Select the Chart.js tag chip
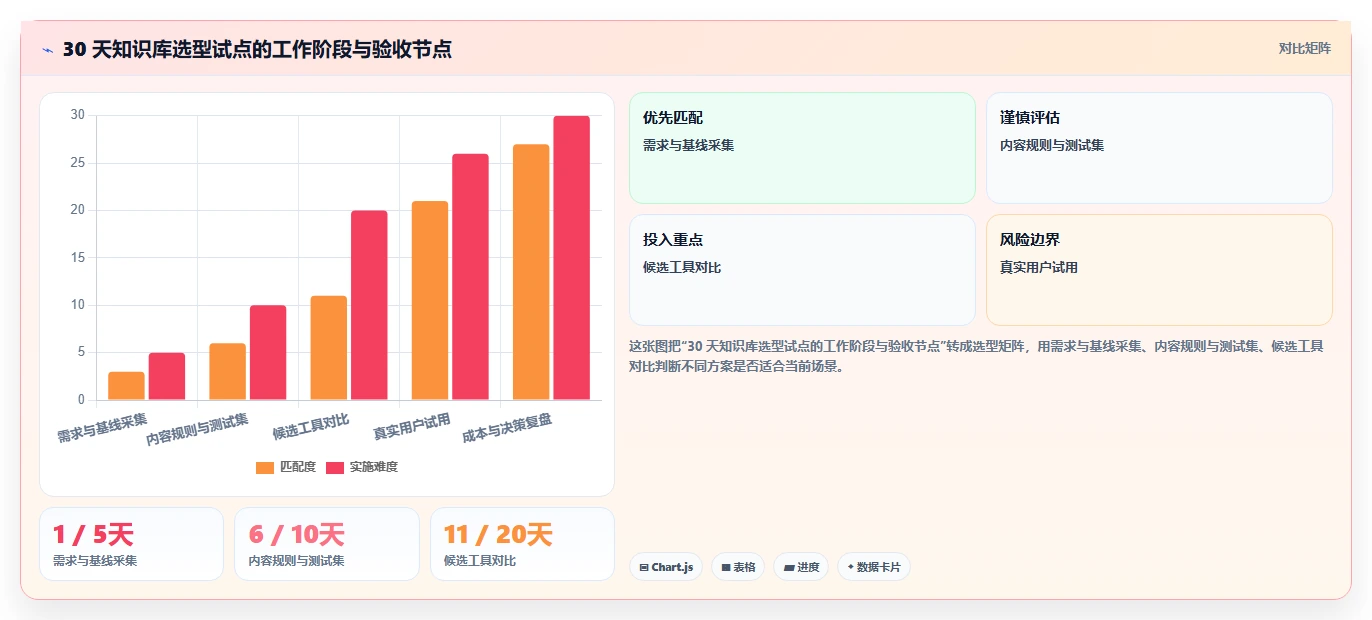1372x620 pixels. click(666, 567)
